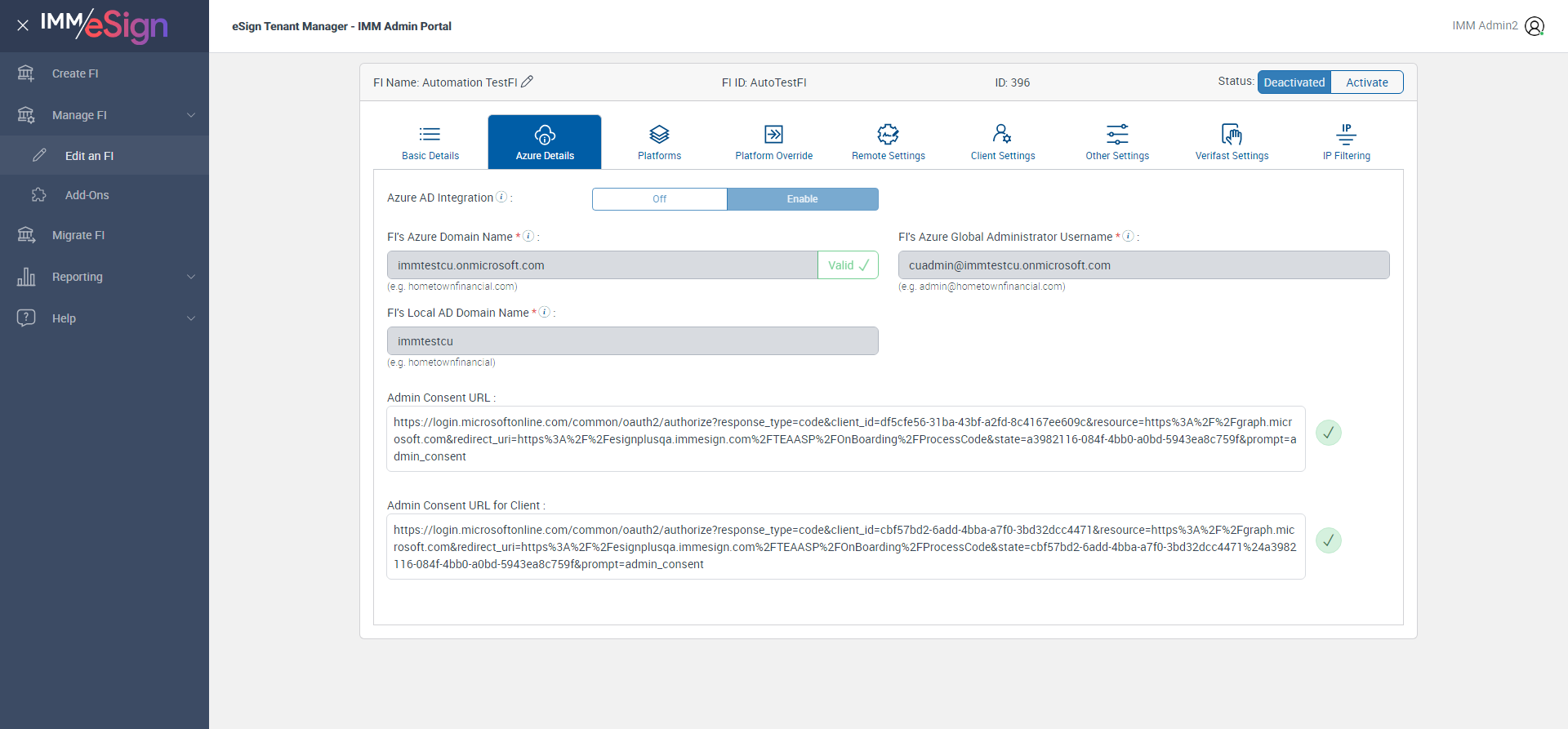Activate the FI status
The width and height of the screenshot is (1568, 729).
(x=1367, y=82)
